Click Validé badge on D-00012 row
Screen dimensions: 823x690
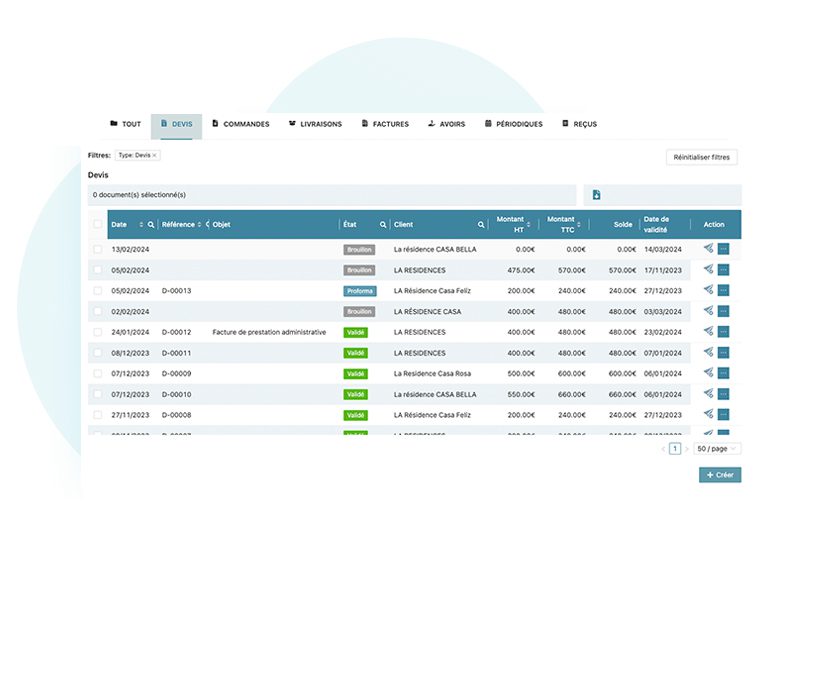pyautogui.click(x=355, y=333)
